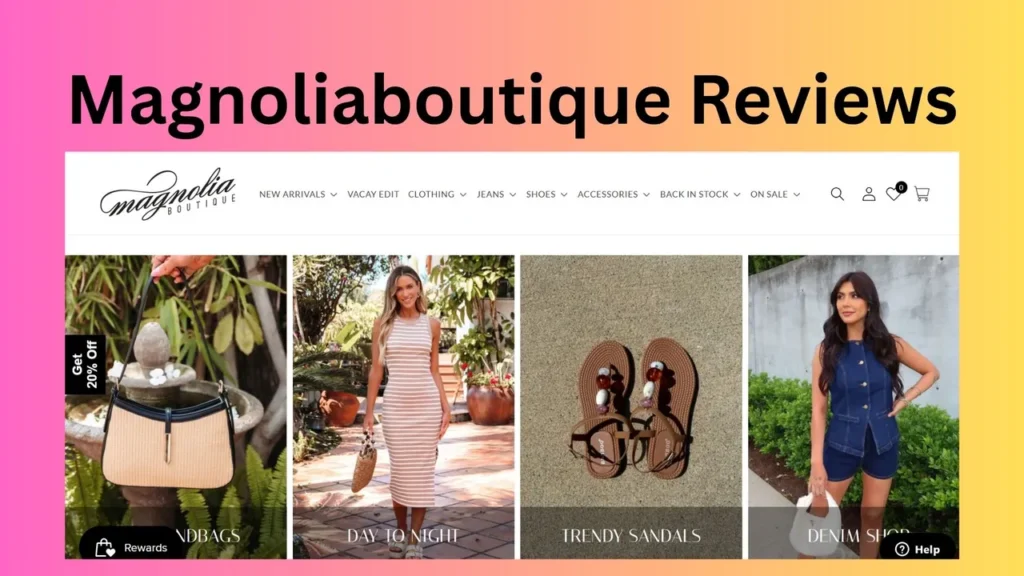Screen dimensions: 1024x576
Task: Open the Day To Night collection tile
Action: coord(404,407)
